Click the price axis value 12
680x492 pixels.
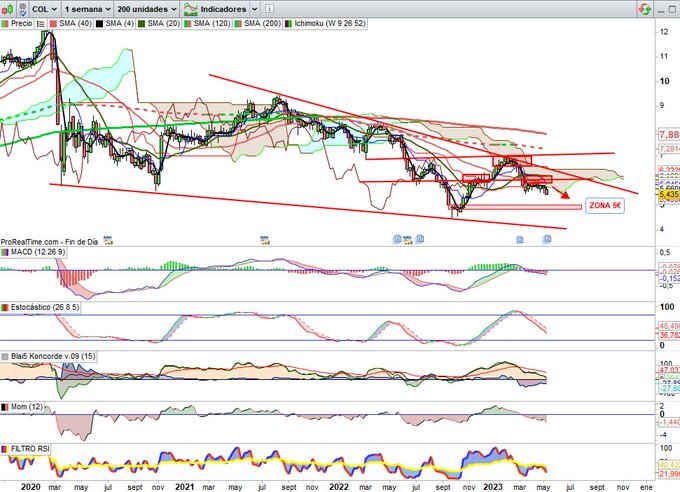click(x=664, y=31)
